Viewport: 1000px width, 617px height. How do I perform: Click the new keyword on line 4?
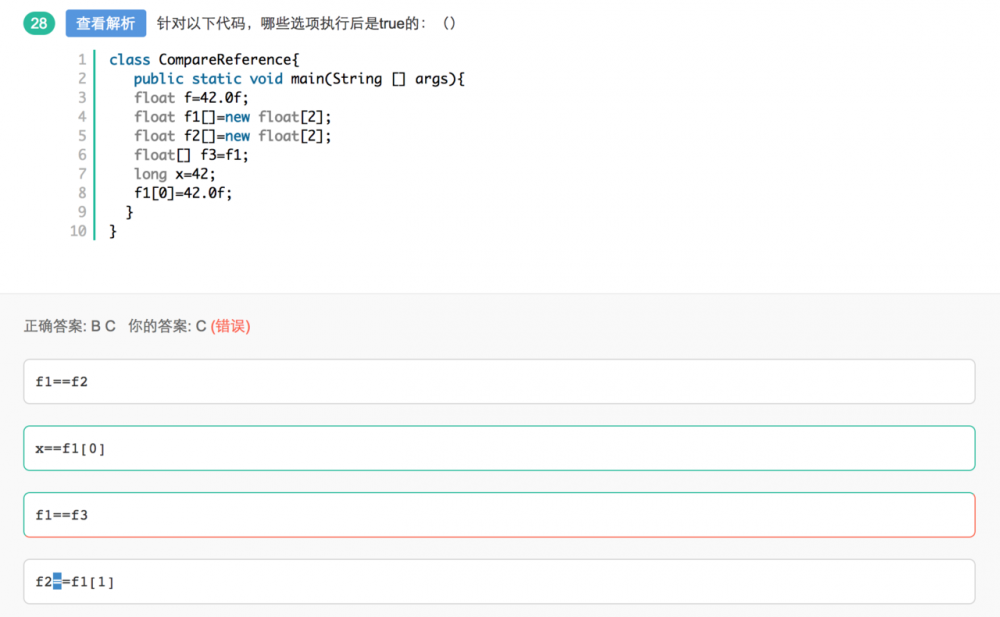(237, 116)
